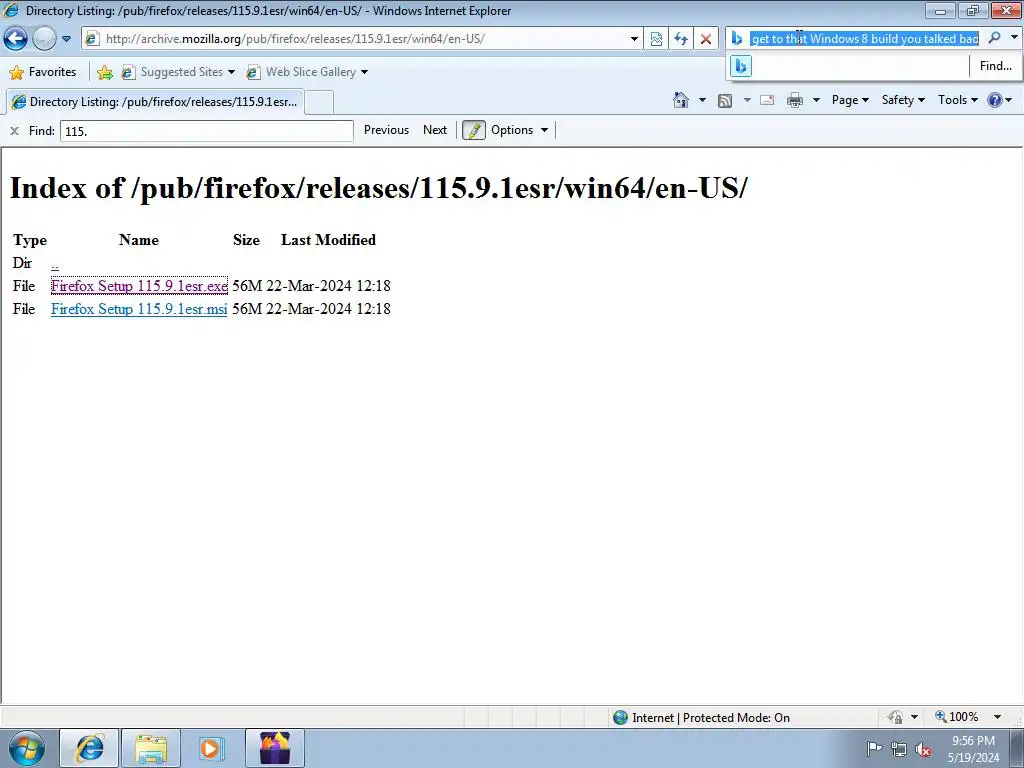This screenshot has width=1024, height=768.
Task: Open the parent directory '..' link
Action: pos(55,264)
